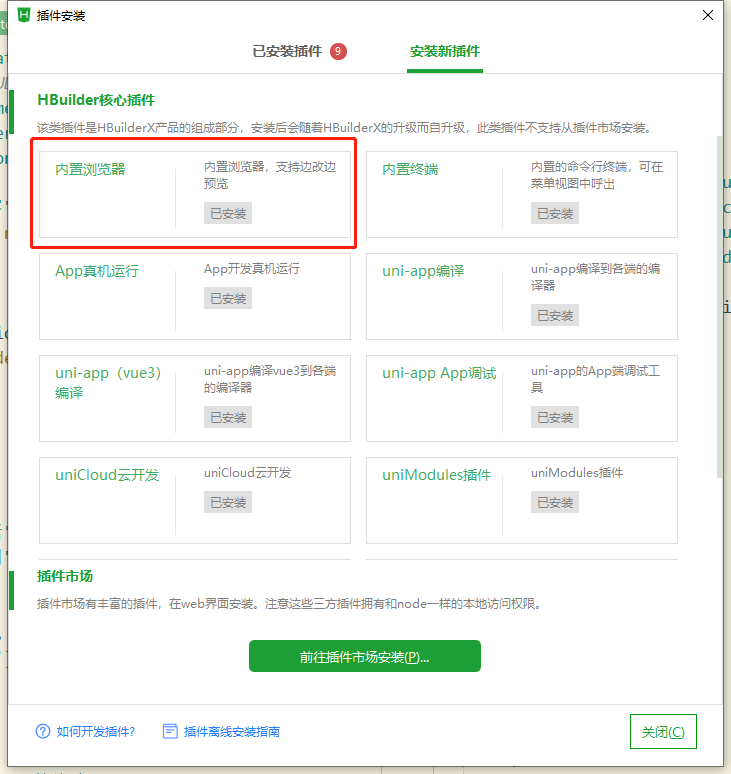
Task: Click the uniModules插件 plugin title
Action: (436, 475)
